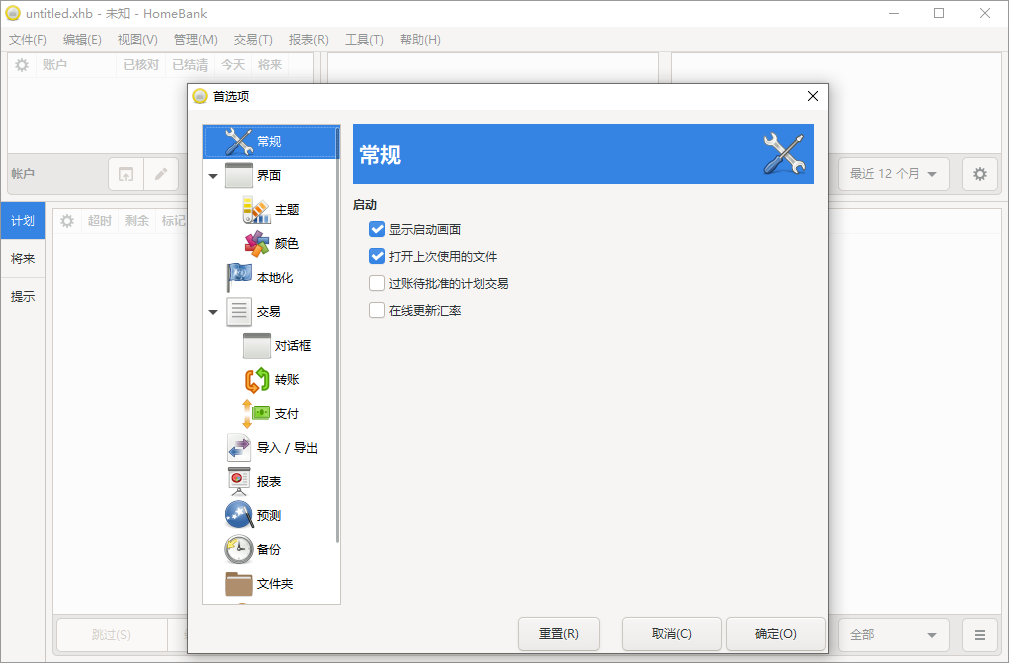Click the 文件夹 (Folders) icon
Viewport: 1009px width, 663px height.
(x=237, y=583)
